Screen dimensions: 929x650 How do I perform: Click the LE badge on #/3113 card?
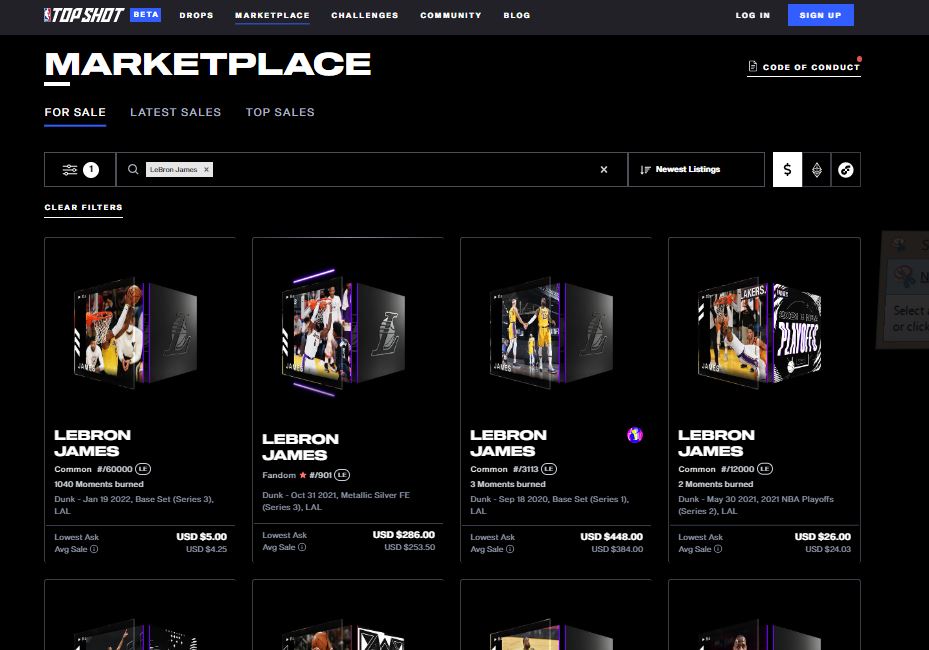coord(549,469)
